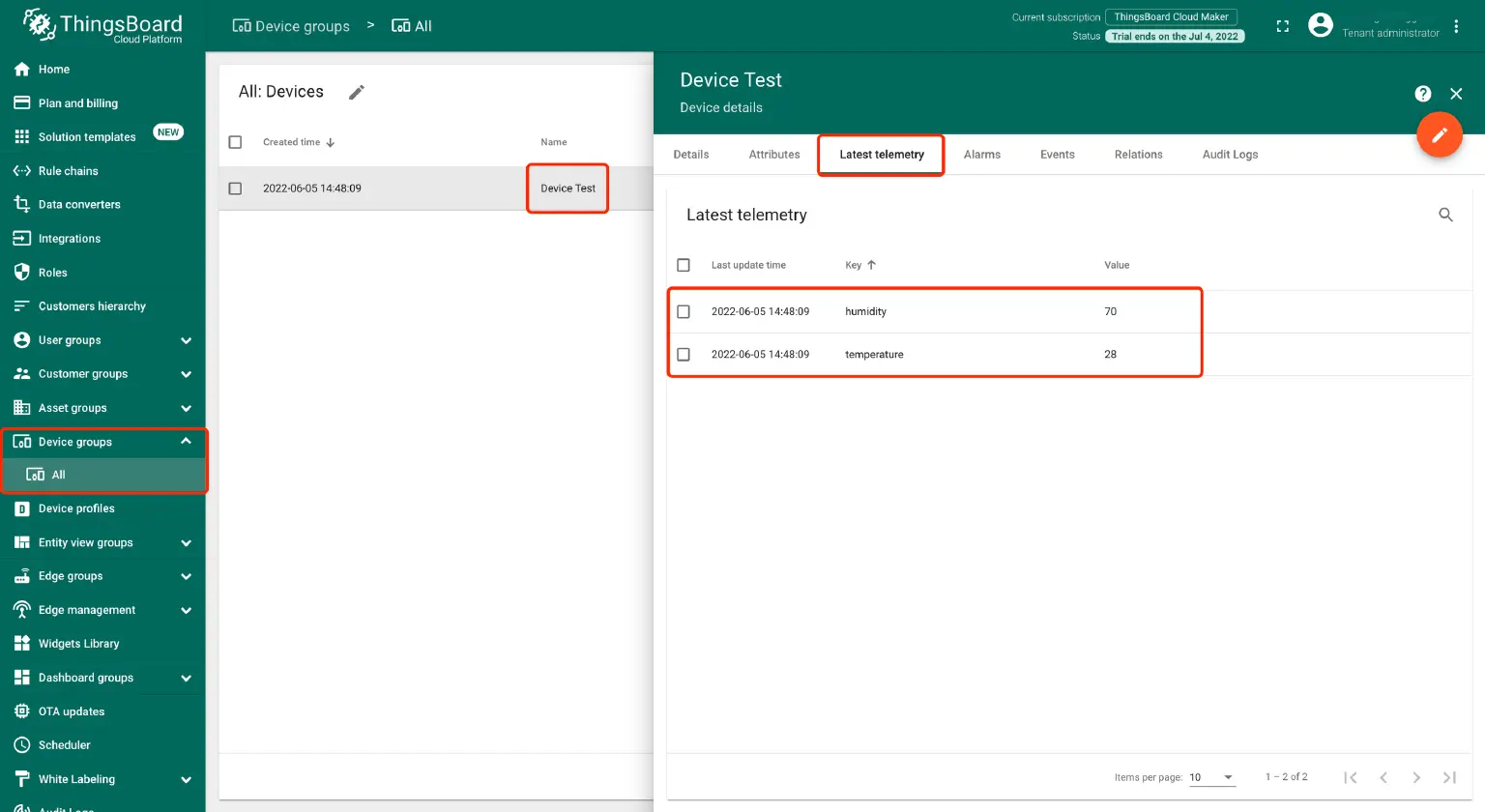This screenshot has height=812, width=1485.
Task: Open the user account avatar icon
Action: click(1320, 26)
